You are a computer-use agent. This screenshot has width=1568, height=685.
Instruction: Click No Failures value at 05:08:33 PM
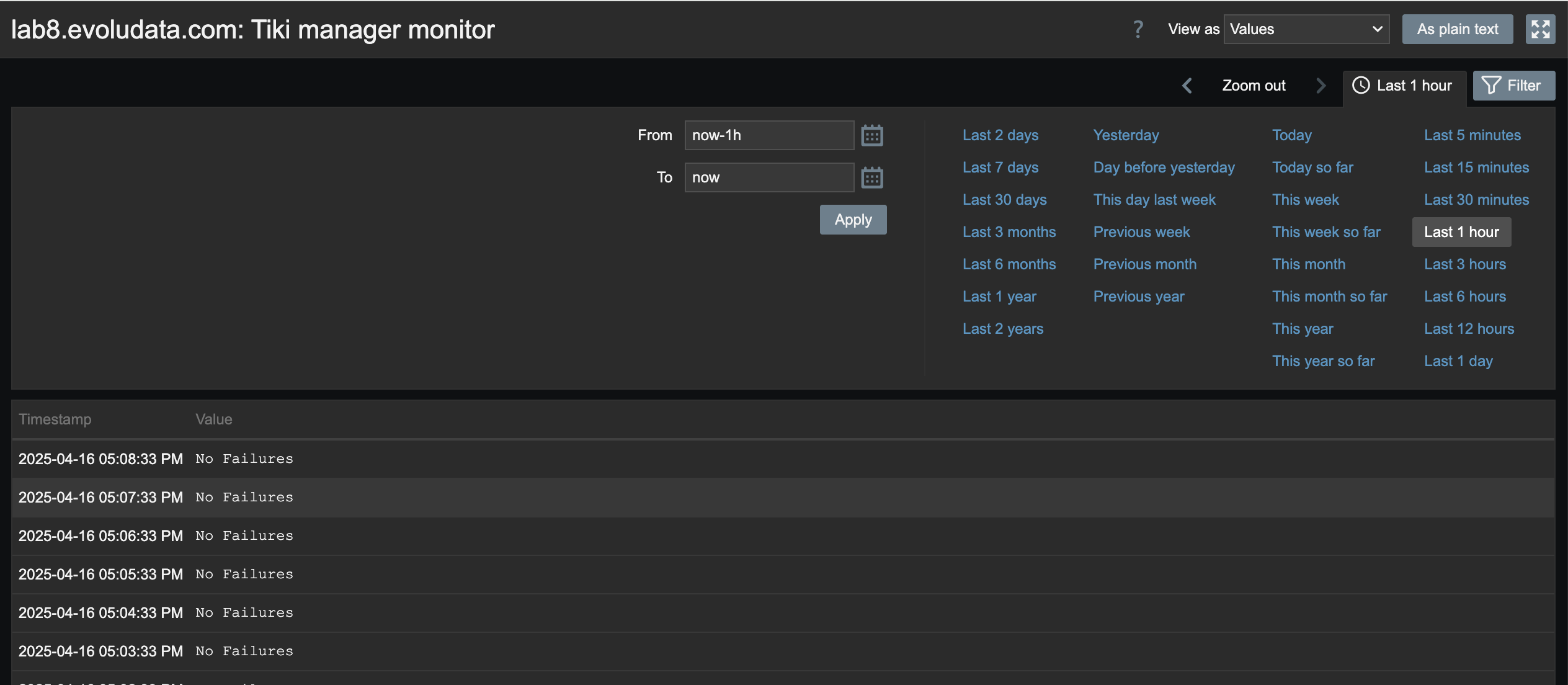244,459
